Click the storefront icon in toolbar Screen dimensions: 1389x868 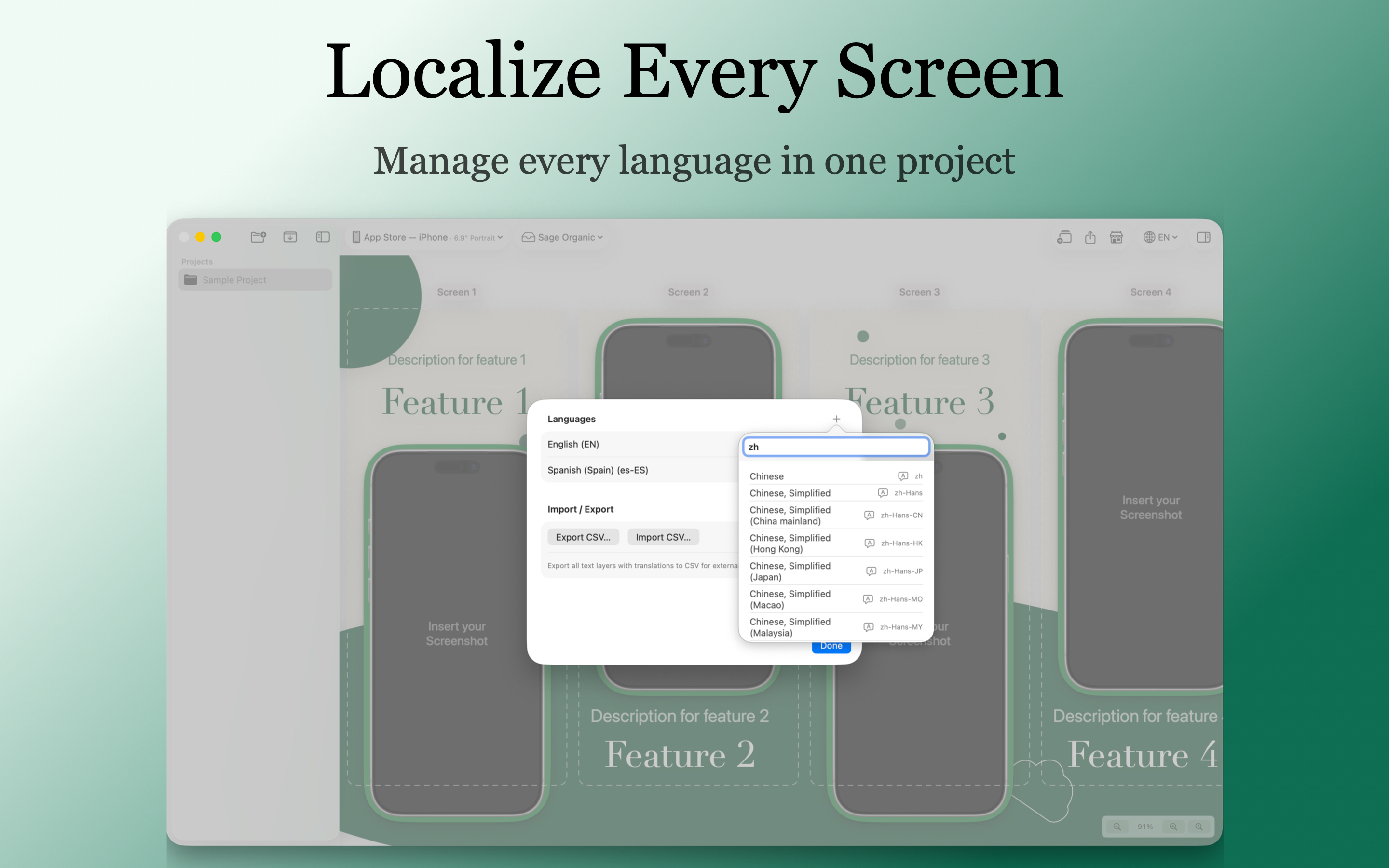1117,237
